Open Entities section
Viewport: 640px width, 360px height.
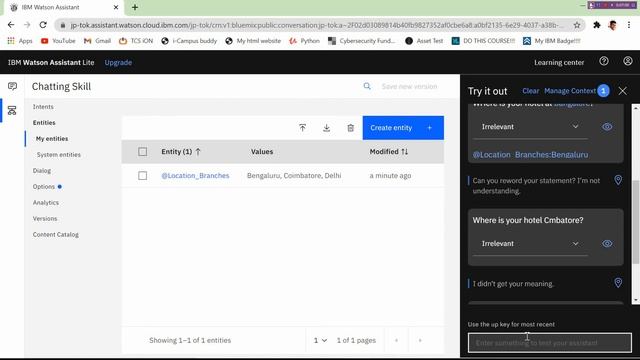(x=44, y=122)
